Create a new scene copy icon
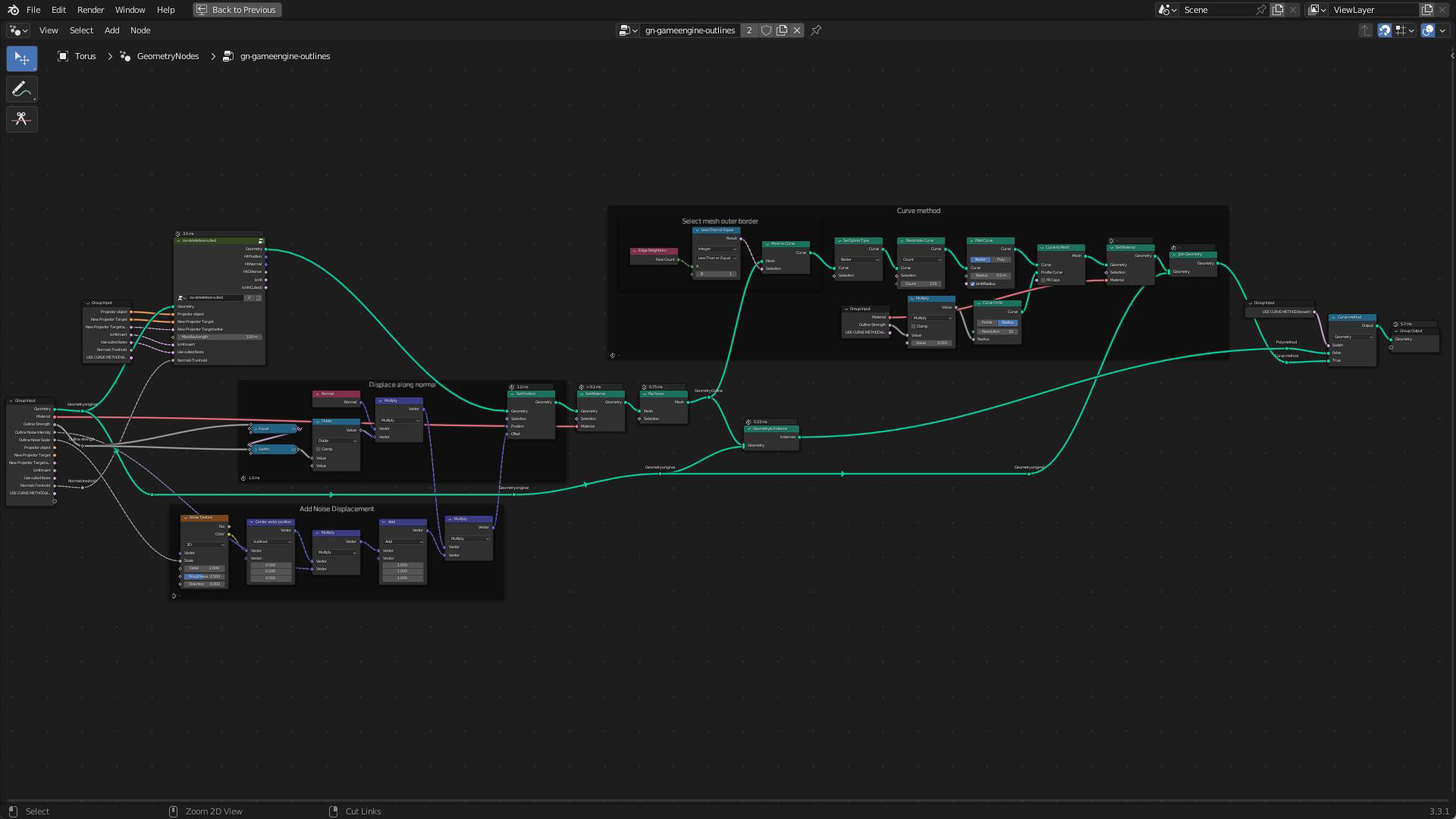The width and height of the screenshot is (1456, 819). click(x=1278, y=10)
